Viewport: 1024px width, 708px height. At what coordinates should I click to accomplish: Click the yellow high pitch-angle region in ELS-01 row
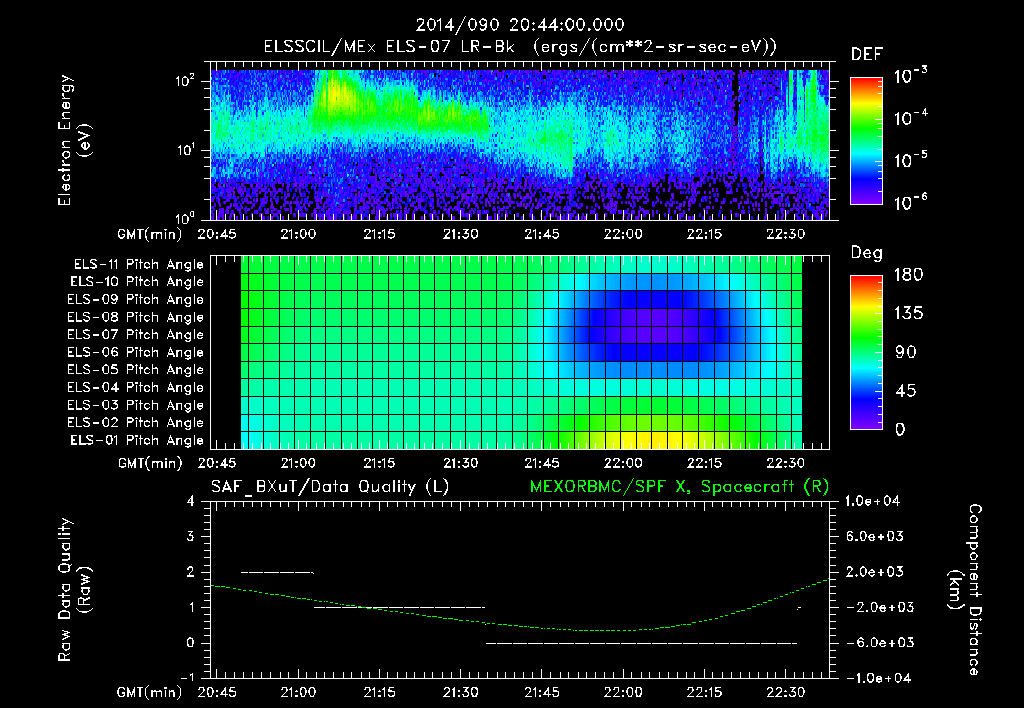pyautogui.click(x=647, y=440)
